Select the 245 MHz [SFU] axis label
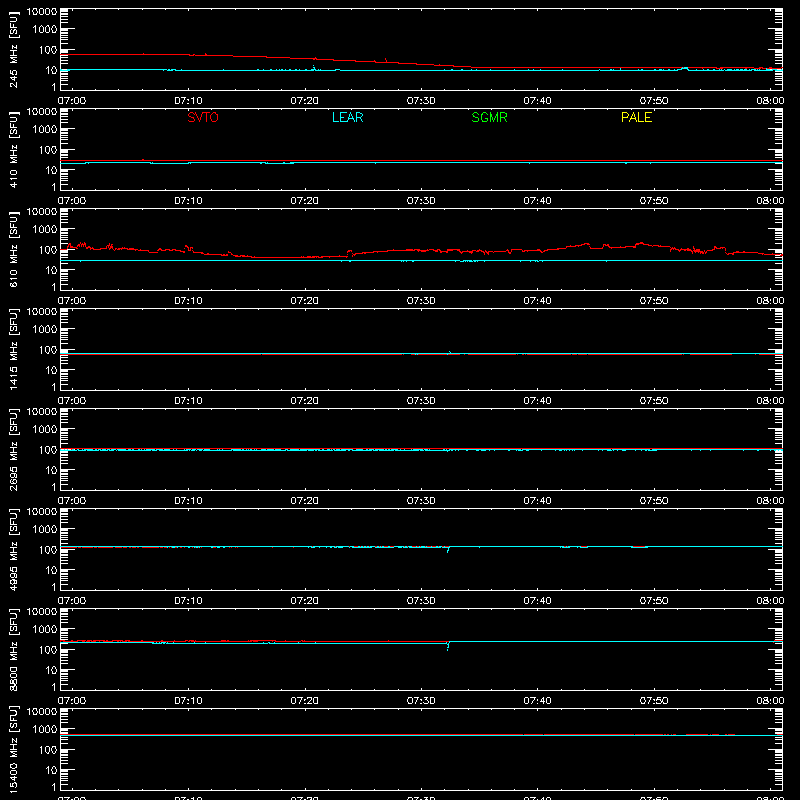800x800 pixels. click(x=14, y=49)
